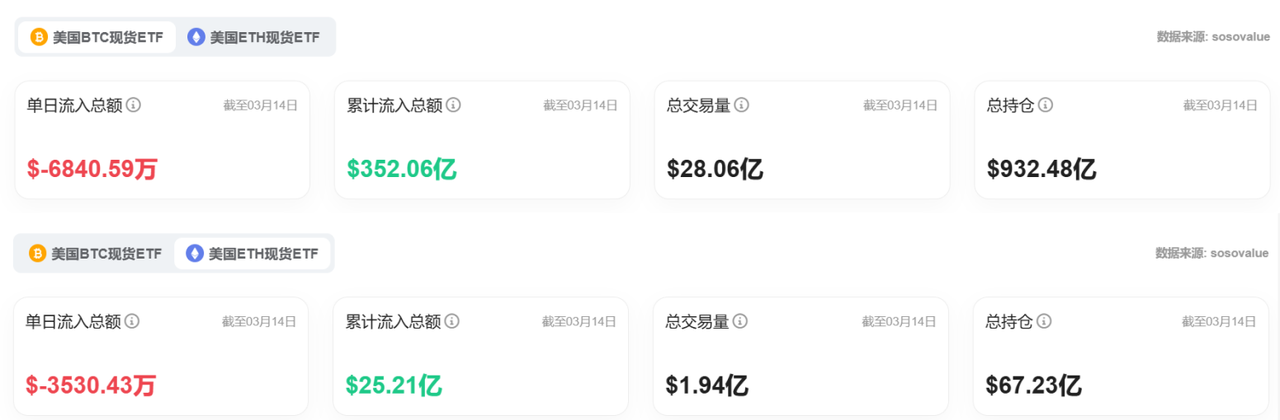Screen dimensions: 1280x420
Task: Click info icon on the $25.21亿 cumulative inflow card
Action: [452, 321]
